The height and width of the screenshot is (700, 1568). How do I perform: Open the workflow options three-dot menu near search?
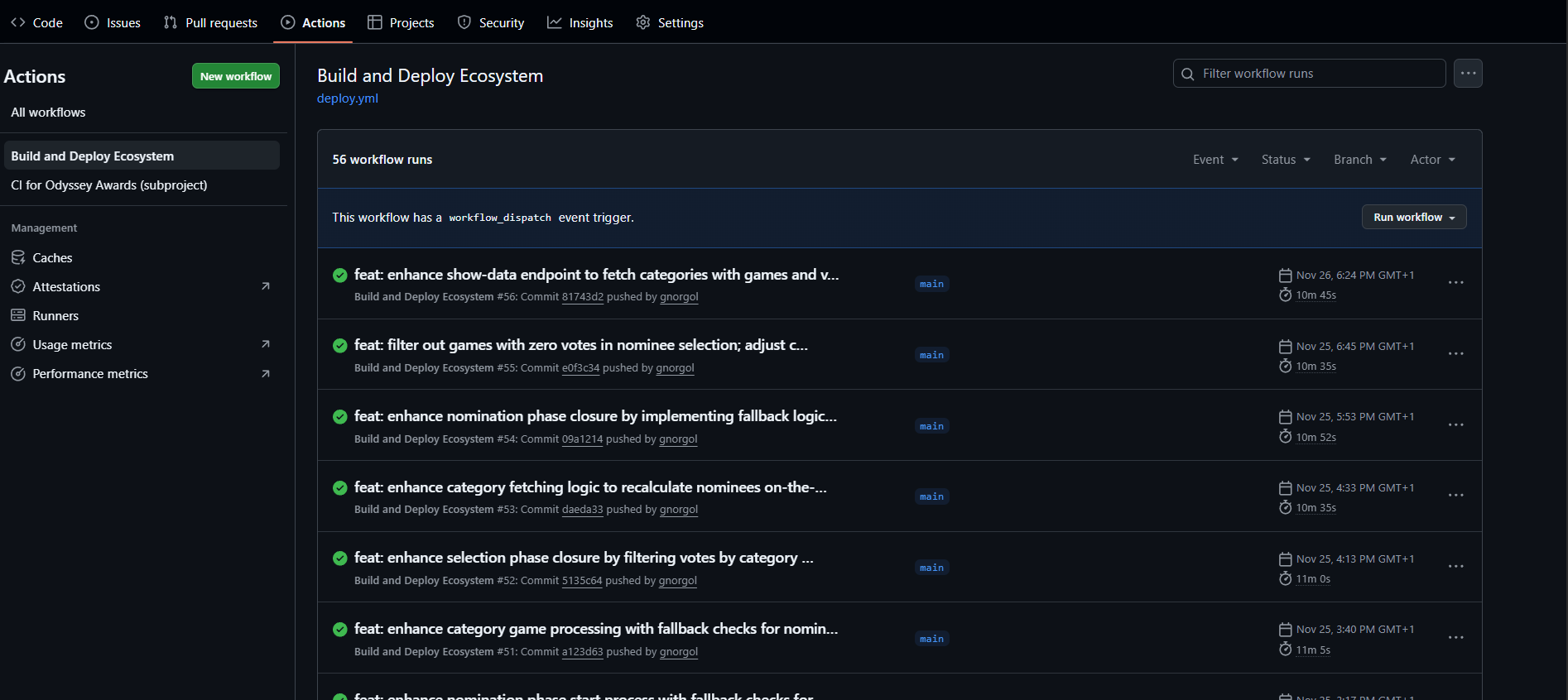(1468, 74)
